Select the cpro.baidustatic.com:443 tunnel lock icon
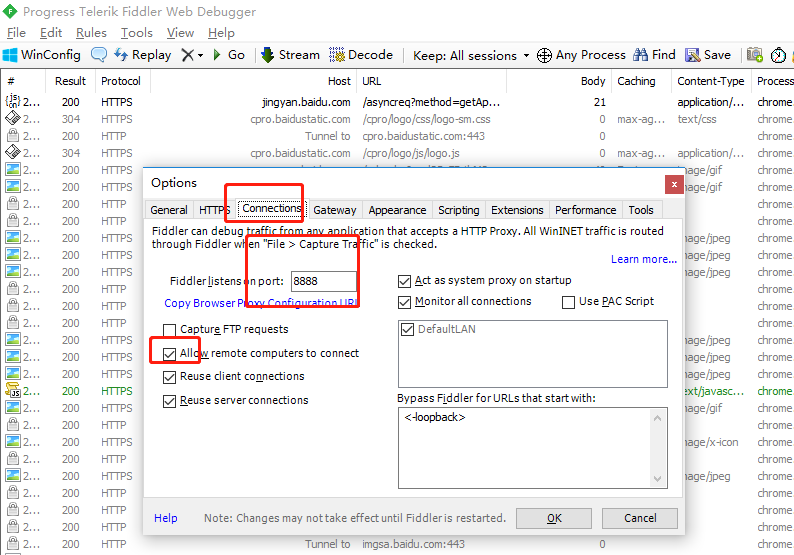 (x=13, y=136)
